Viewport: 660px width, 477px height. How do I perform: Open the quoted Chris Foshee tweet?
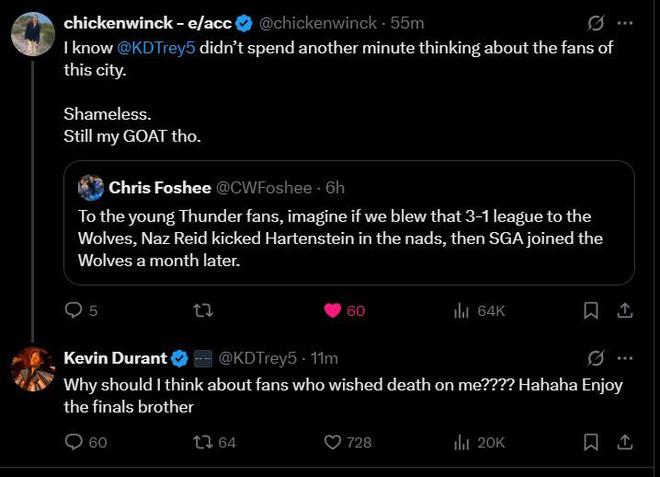point(349,230)
